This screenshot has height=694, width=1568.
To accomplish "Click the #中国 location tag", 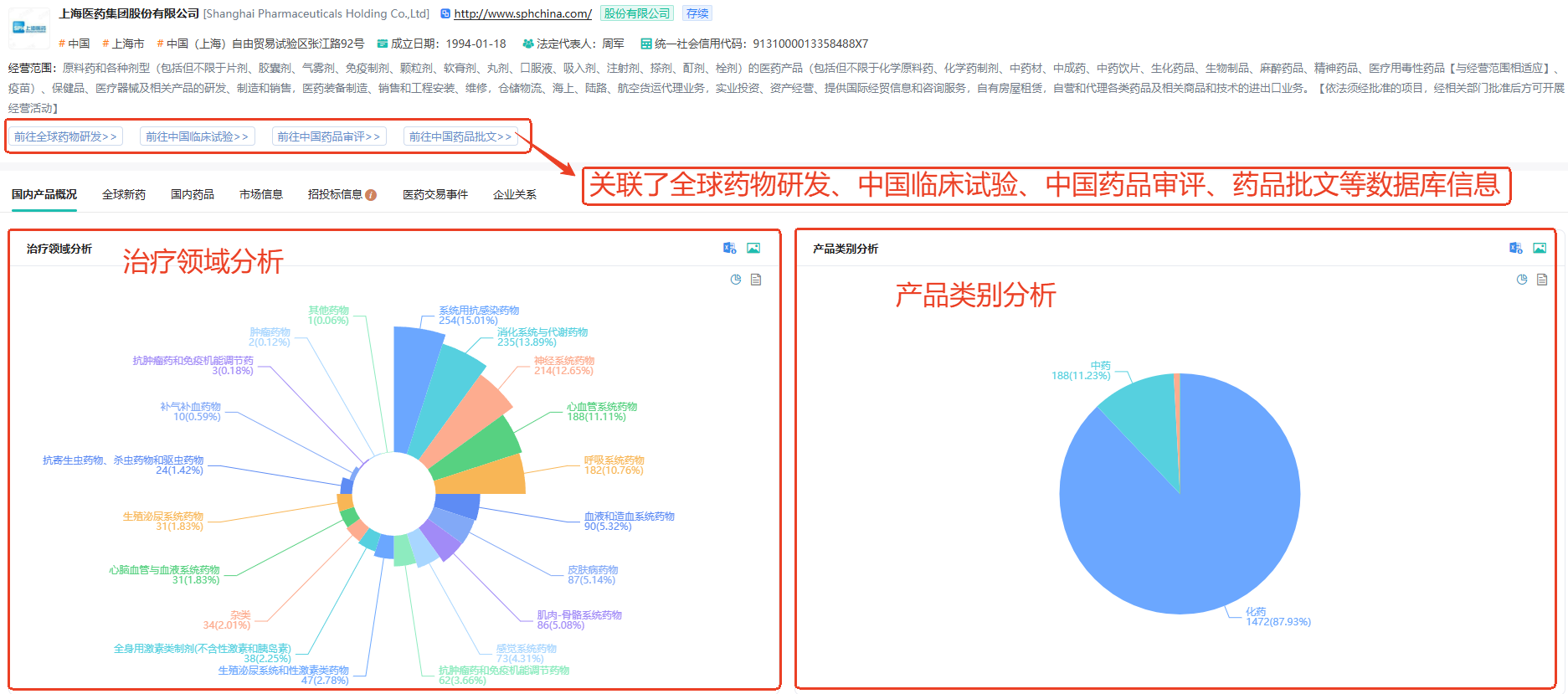I will pyautogui.click(x=75, y=44).
